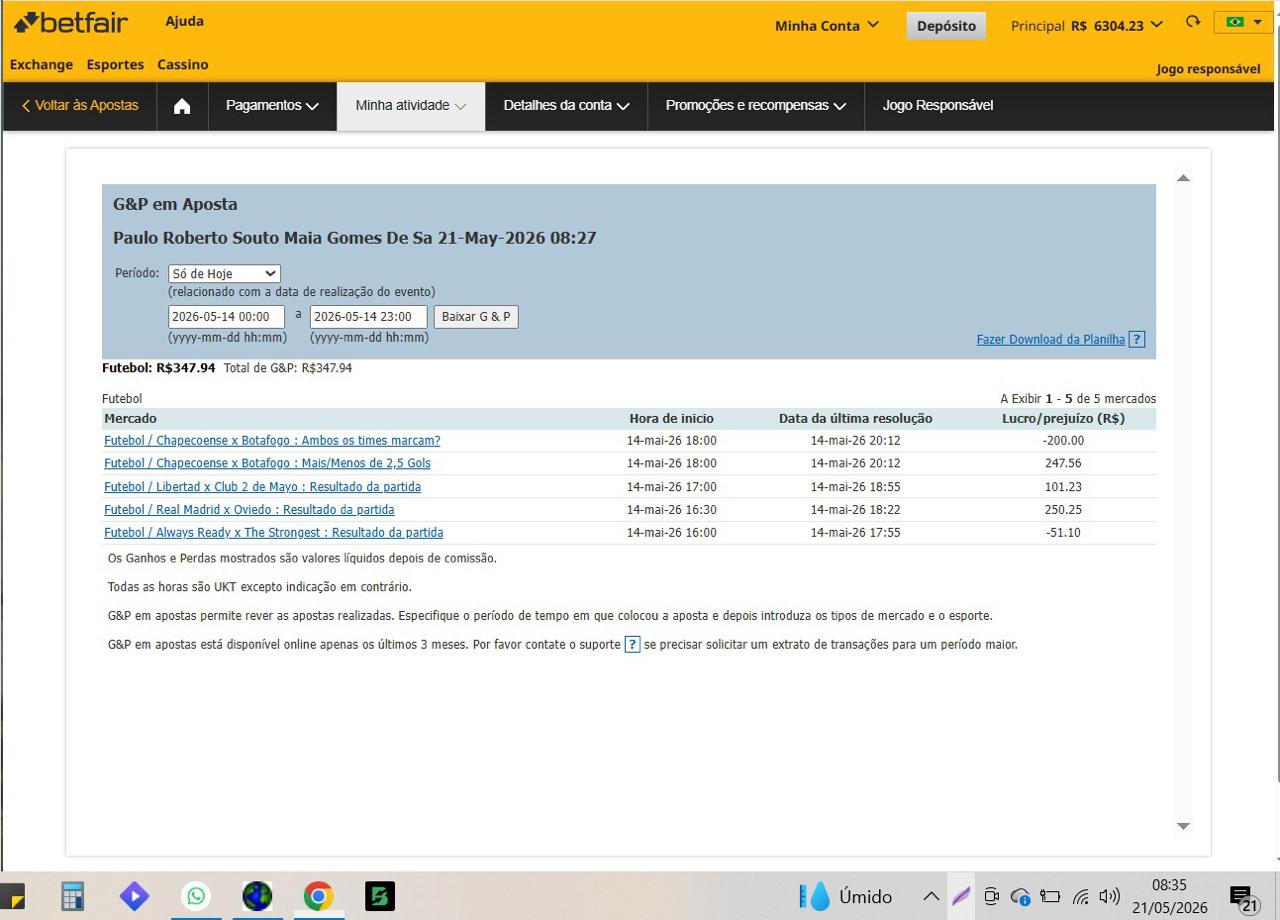This screenshot has width=1280, height=920.
Task: Click Jogo responsável link in the yellow header
Action: 1208,69
